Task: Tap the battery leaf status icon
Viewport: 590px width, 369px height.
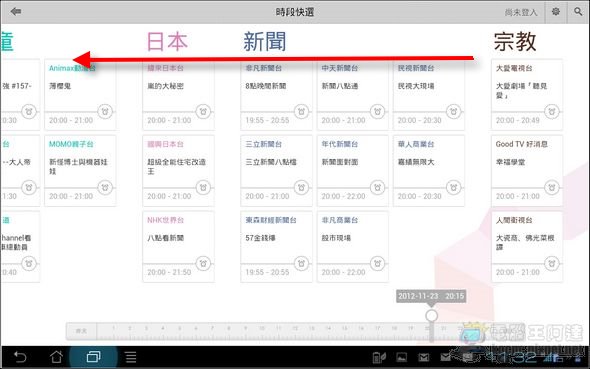Action: coord(379,357)
